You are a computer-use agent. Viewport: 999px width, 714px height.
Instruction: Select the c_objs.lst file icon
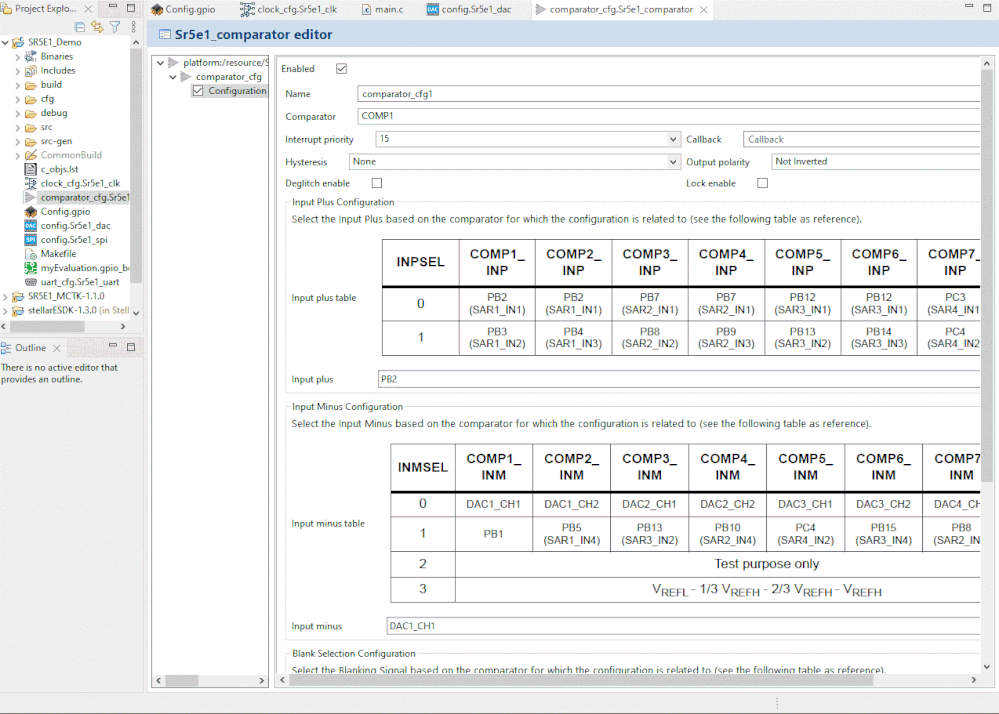[x=31, y=169]
